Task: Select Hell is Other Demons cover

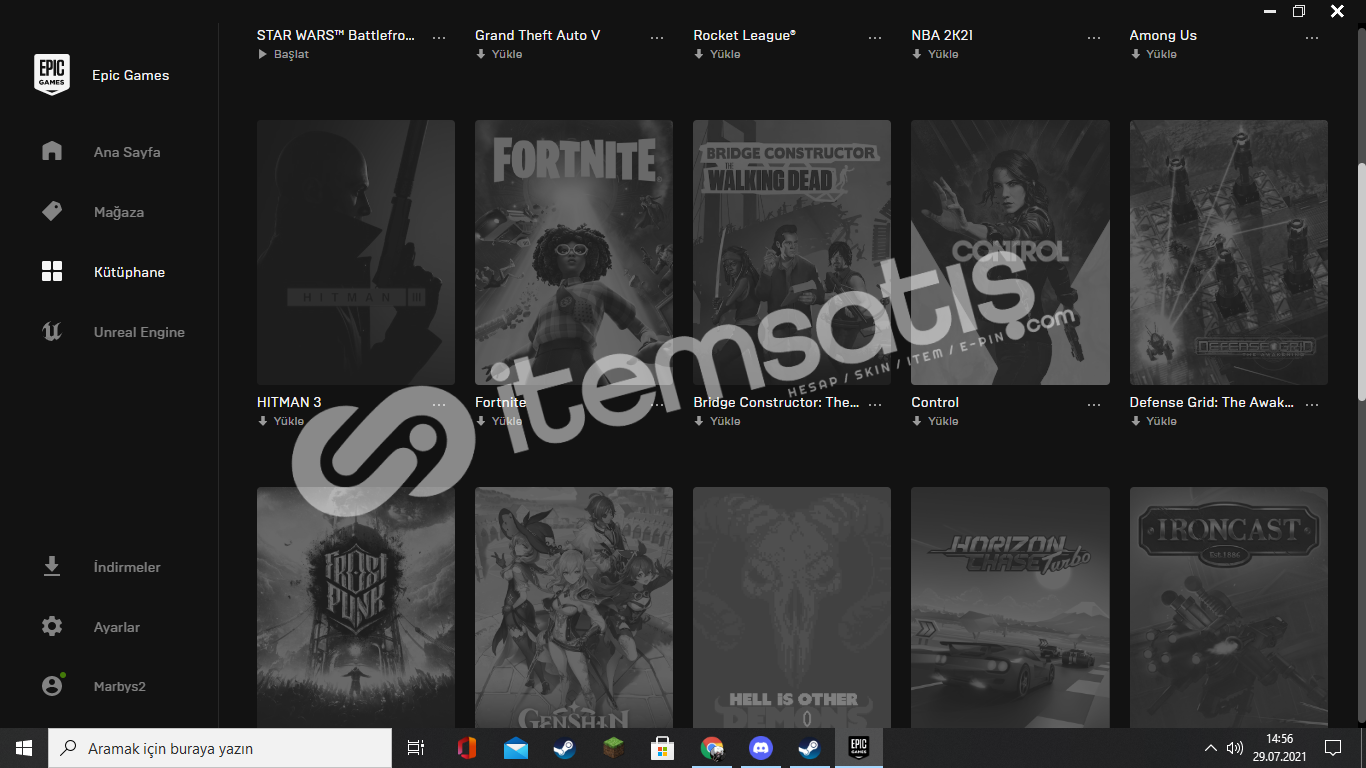Action: coord(792,607)
